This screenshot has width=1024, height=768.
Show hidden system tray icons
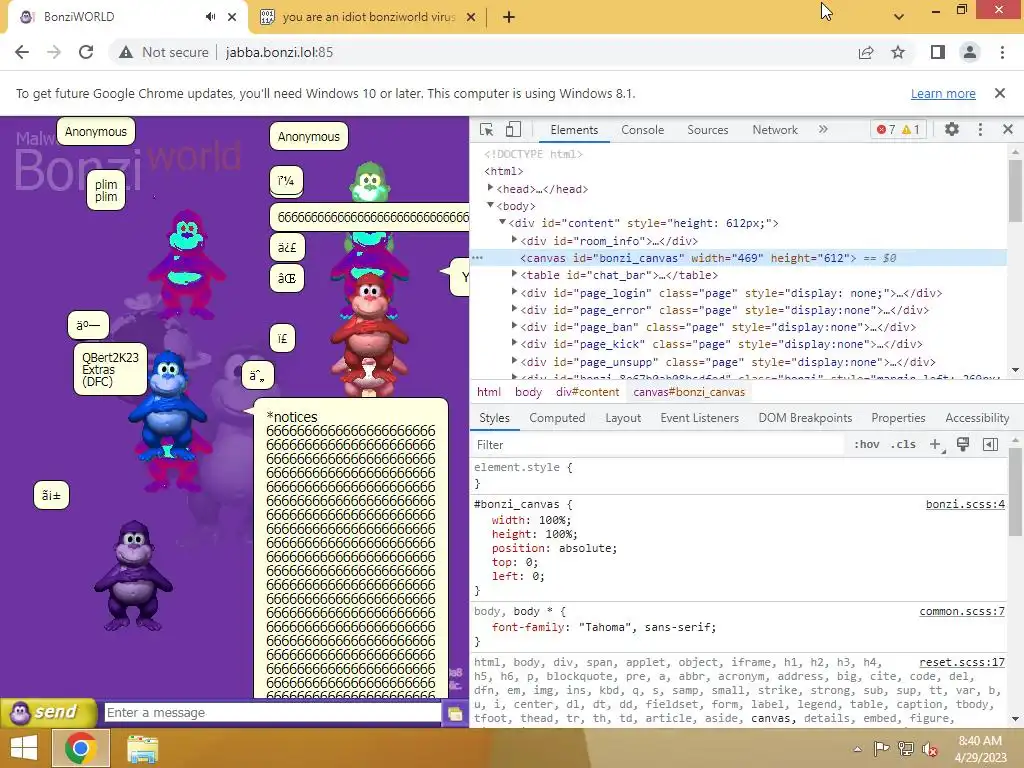click(857, 748)
